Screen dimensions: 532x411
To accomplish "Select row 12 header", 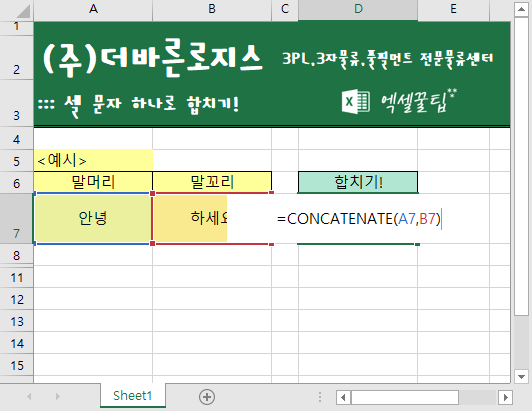I will pos(16,299).
